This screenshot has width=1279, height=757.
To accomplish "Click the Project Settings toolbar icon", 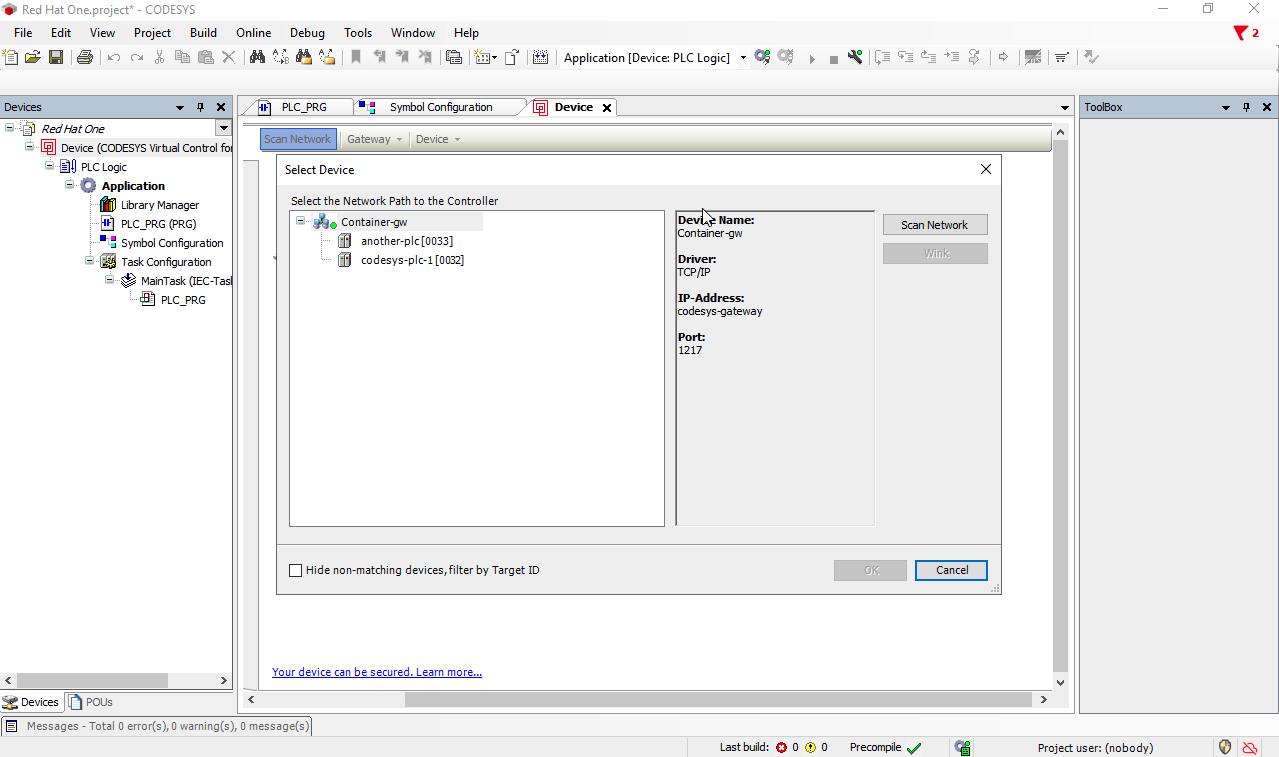I will coord(454,57).
